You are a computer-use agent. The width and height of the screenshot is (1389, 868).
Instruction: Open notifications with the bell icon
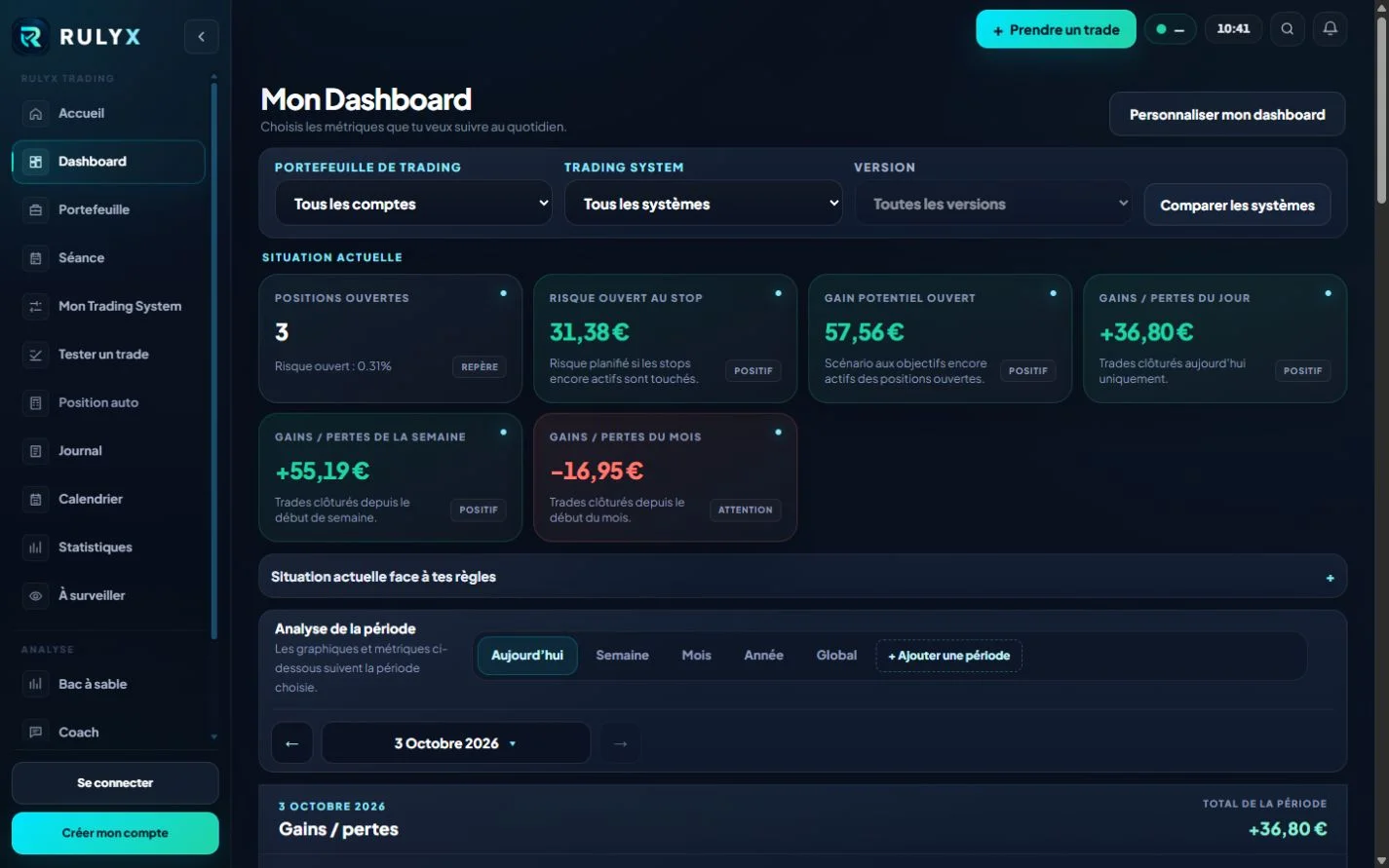[x=1330, y=29]
